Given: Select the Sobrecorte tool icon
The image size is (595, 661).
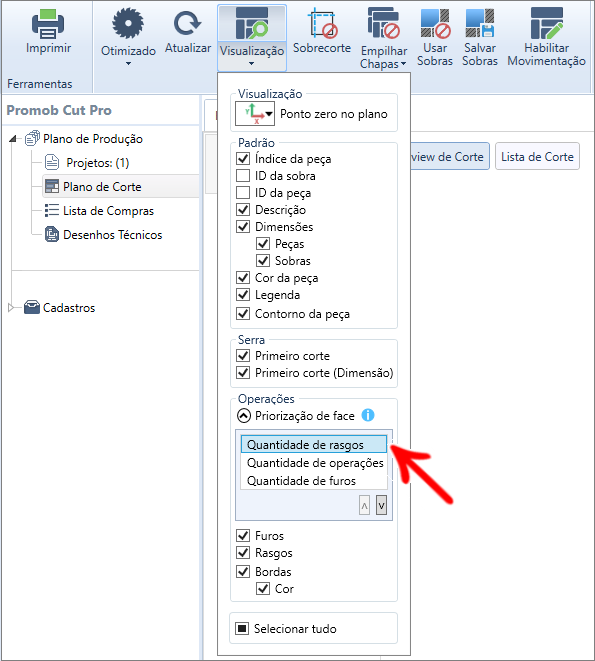Looking at the screenshot, I should click(322, 24).
